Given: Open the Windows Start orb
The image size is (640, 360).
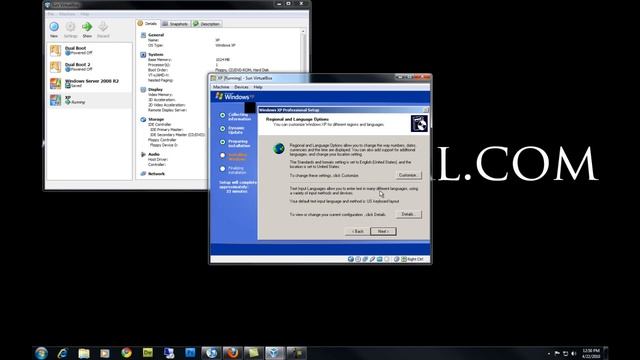Looking at the screenshot, I should pyautogui.click(x=41, y=353).
